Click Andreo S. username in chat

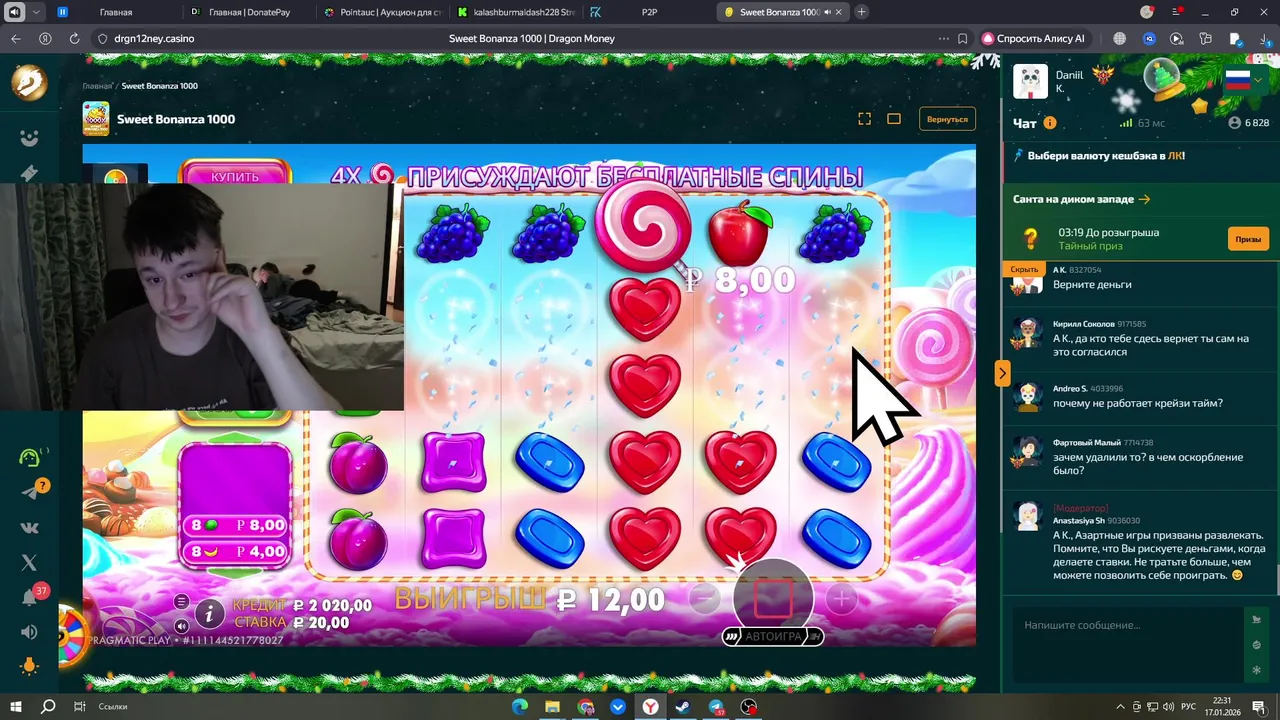(1070, 389)
